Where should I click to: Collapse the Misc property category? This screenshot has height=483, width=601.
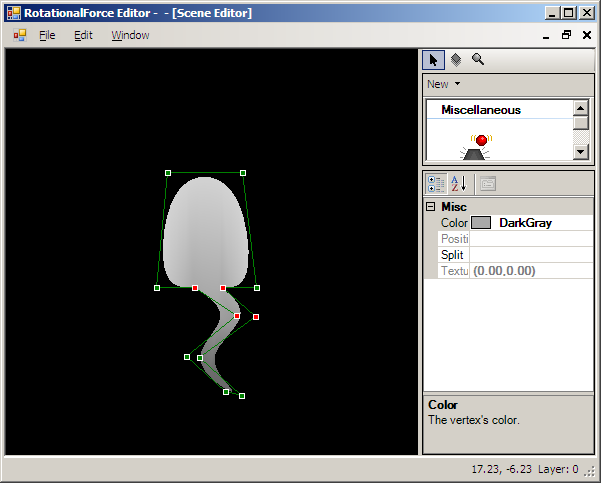[430, 207]
